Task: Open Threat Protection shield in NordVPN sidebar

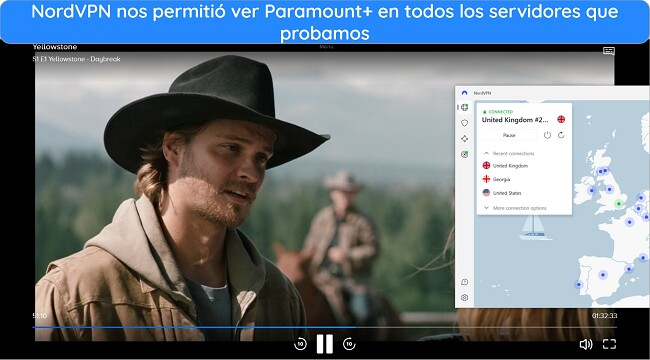Action: pos(464,123)
